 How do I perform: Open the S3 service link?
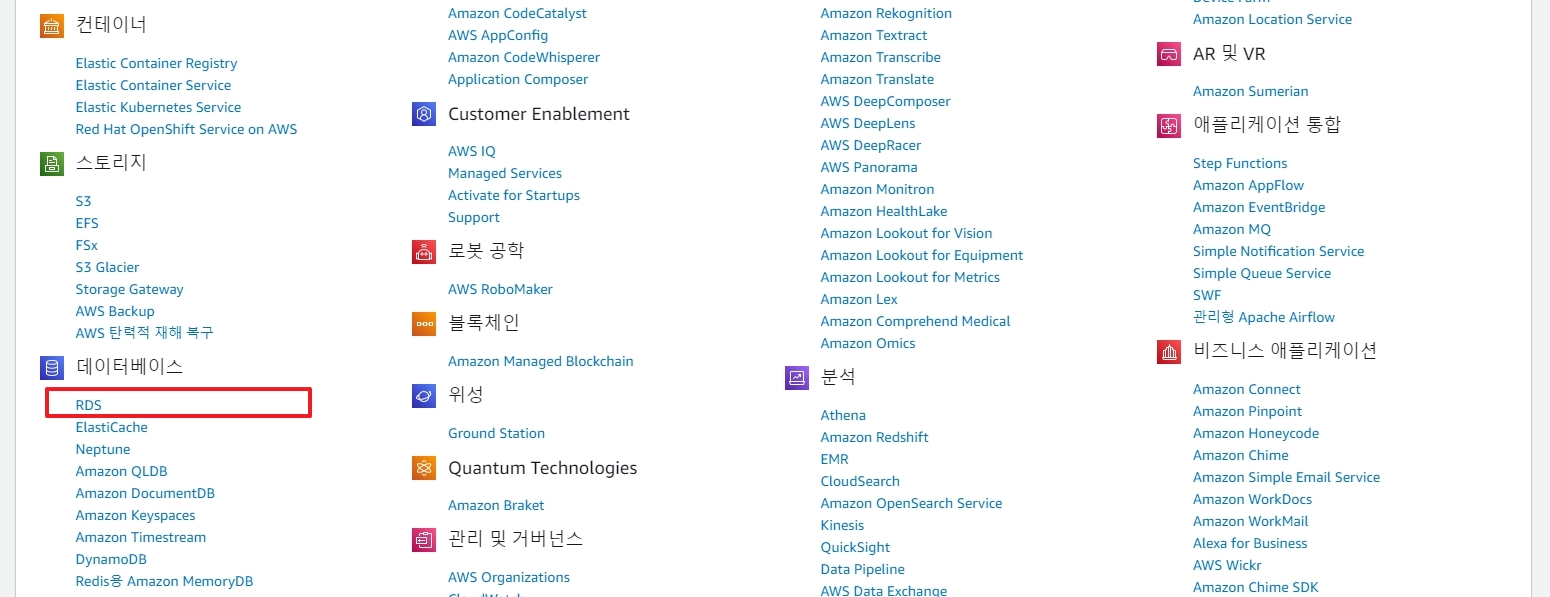coord(83,201)
